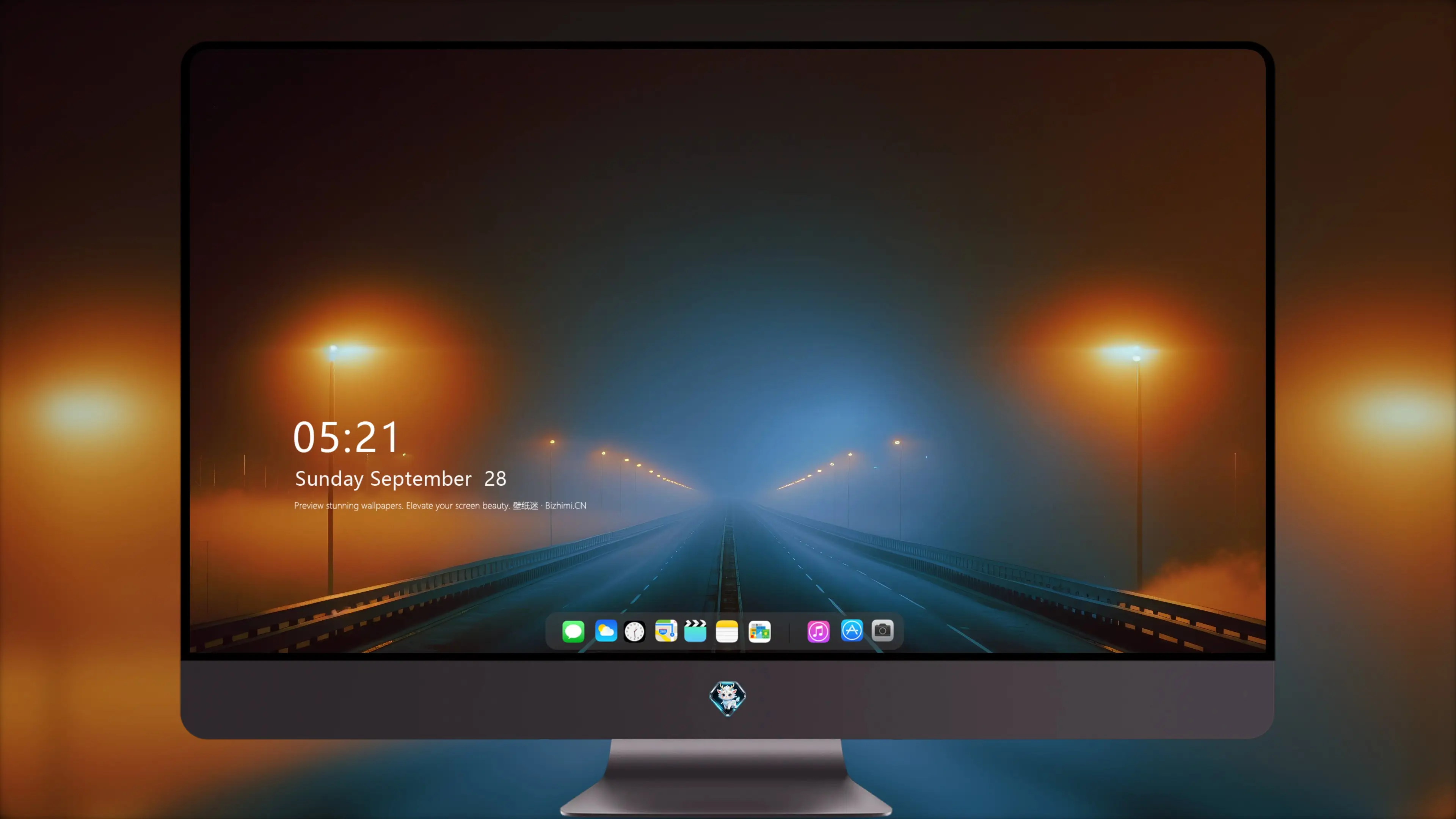Click the 05:21 clock display
Image resolution: width=1456 pixels, height=819 pixels.
point(346,438)
